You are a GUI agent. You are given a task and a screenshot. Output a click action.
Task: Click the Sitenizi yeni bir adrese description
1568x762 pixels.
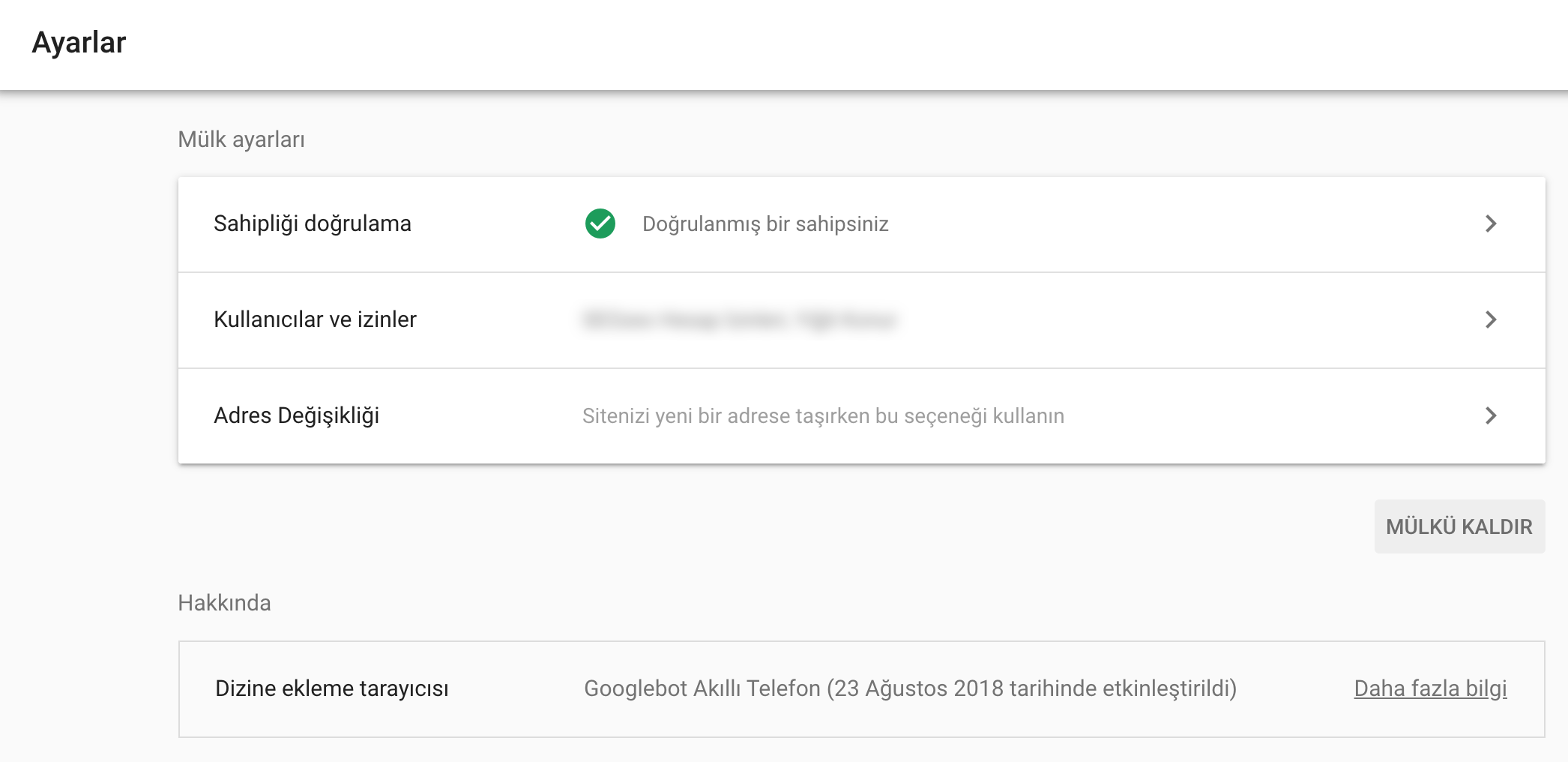[x=823, y=416]
